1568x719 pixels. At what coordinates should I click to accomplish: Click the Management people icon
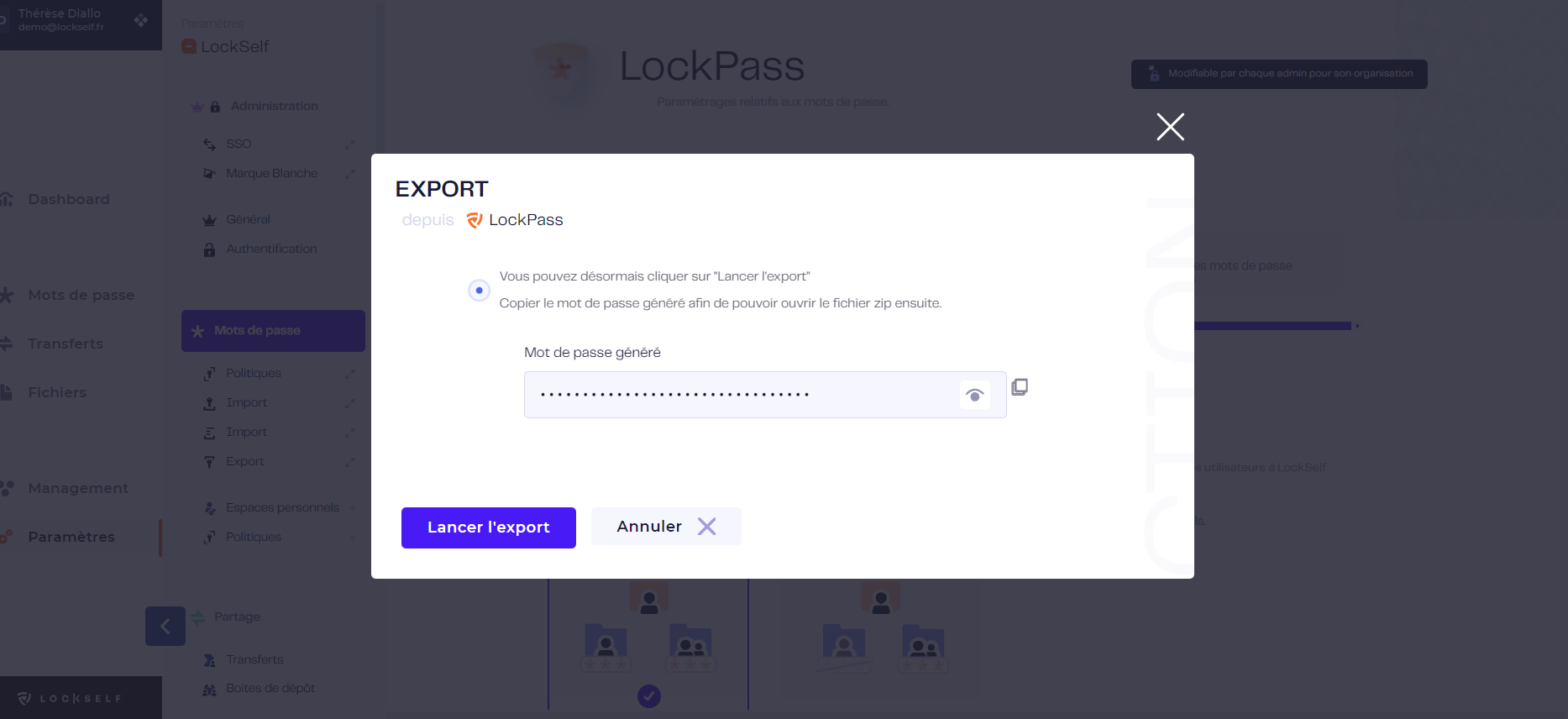tap(8, 488)
